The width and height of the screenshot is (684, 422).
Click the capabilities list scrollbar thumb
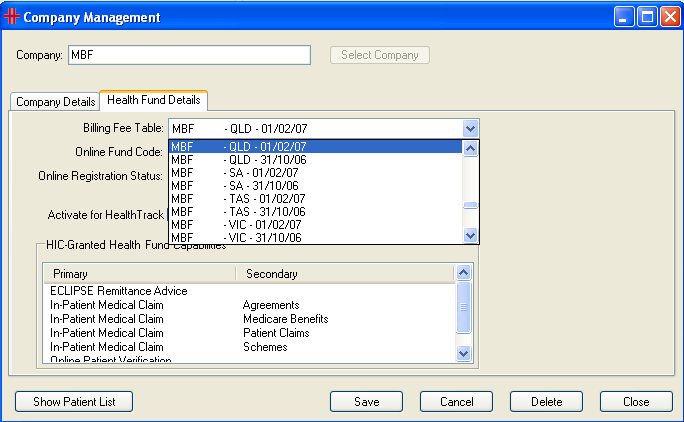(463, 307)
